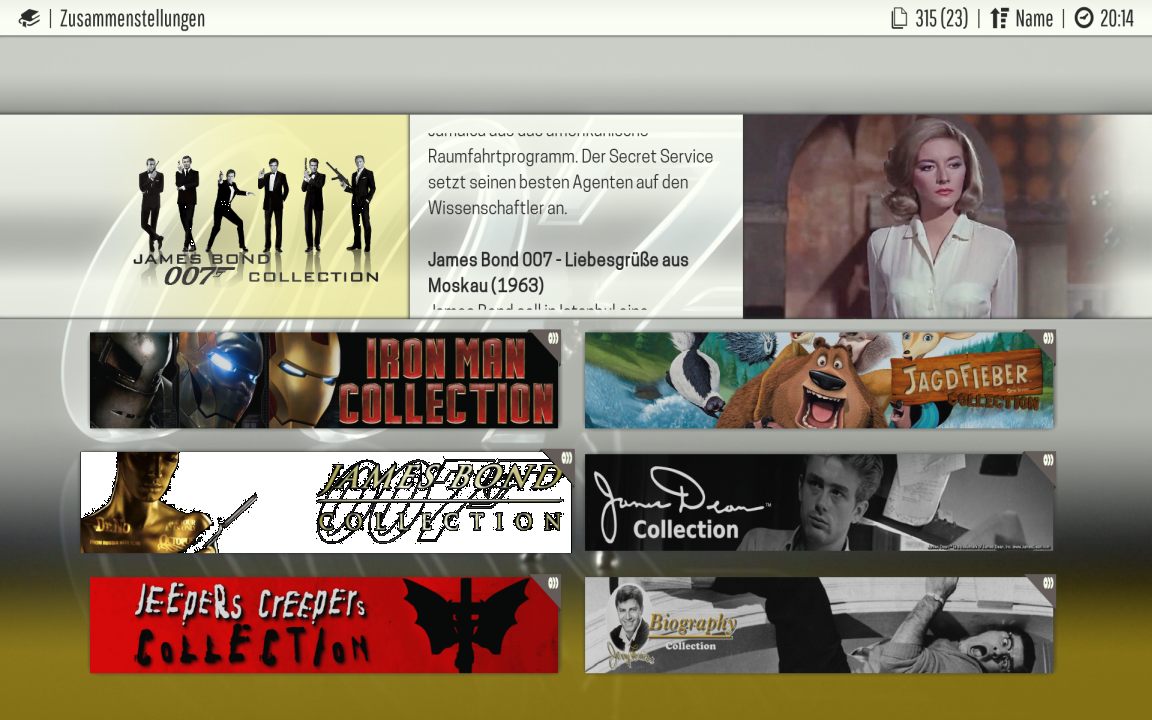Click the 315 (23) item counter
The image size is (1152, 720).
941,18
